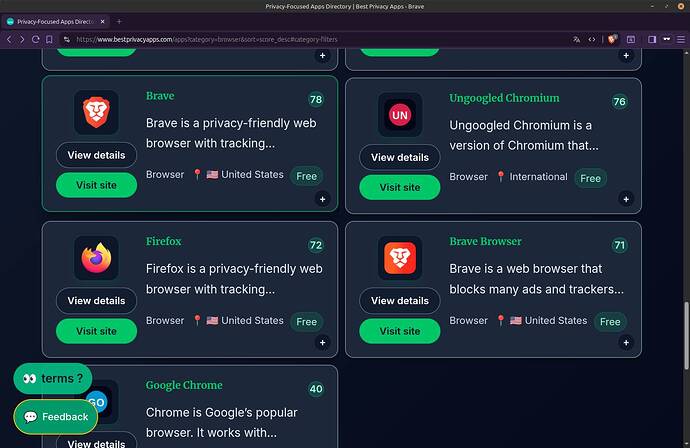This screenshot has height=448, width=690.
Task: Expand the plus button on Ungoogled Chromium card
Action: pyautogui.click(x=626, y=199)
